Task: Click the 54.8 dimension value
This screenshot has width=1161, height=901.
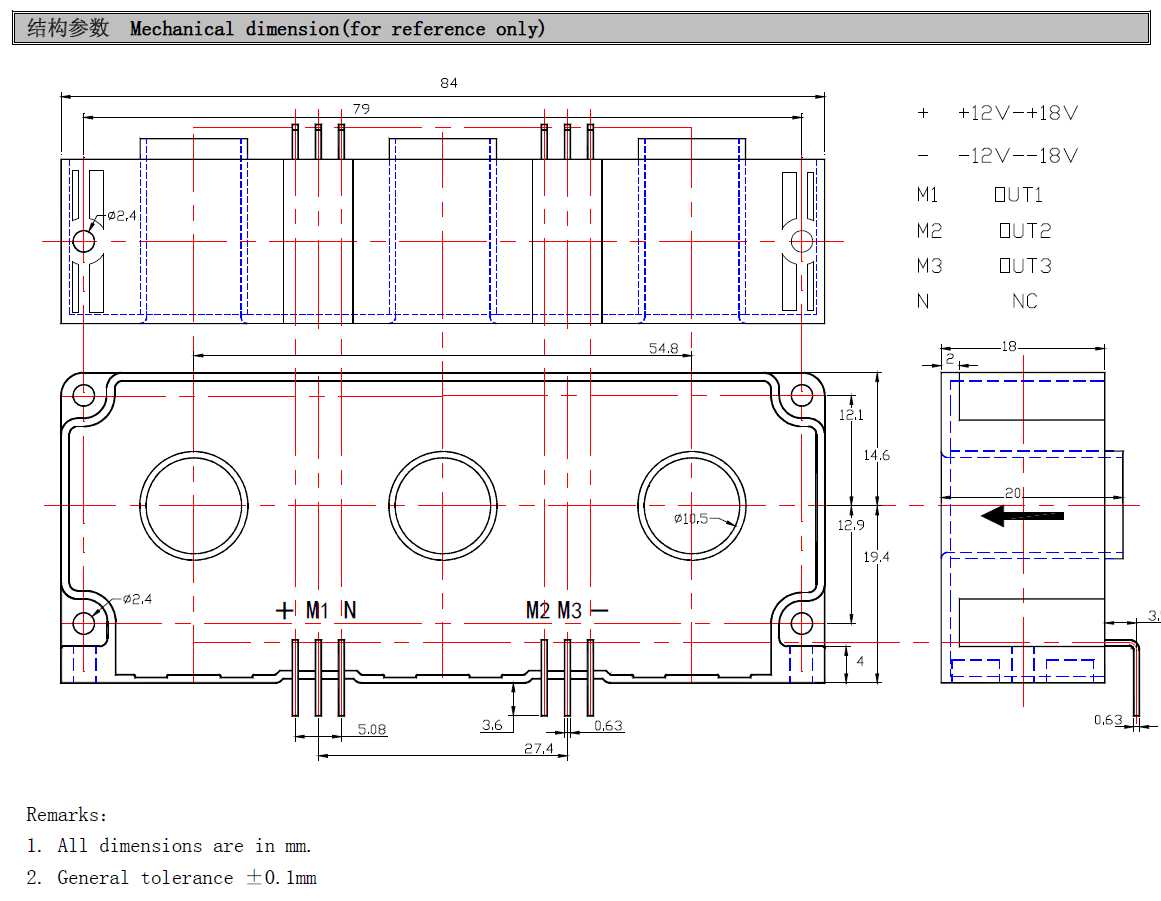Action: pyautogui.click(x=663, y=348)
